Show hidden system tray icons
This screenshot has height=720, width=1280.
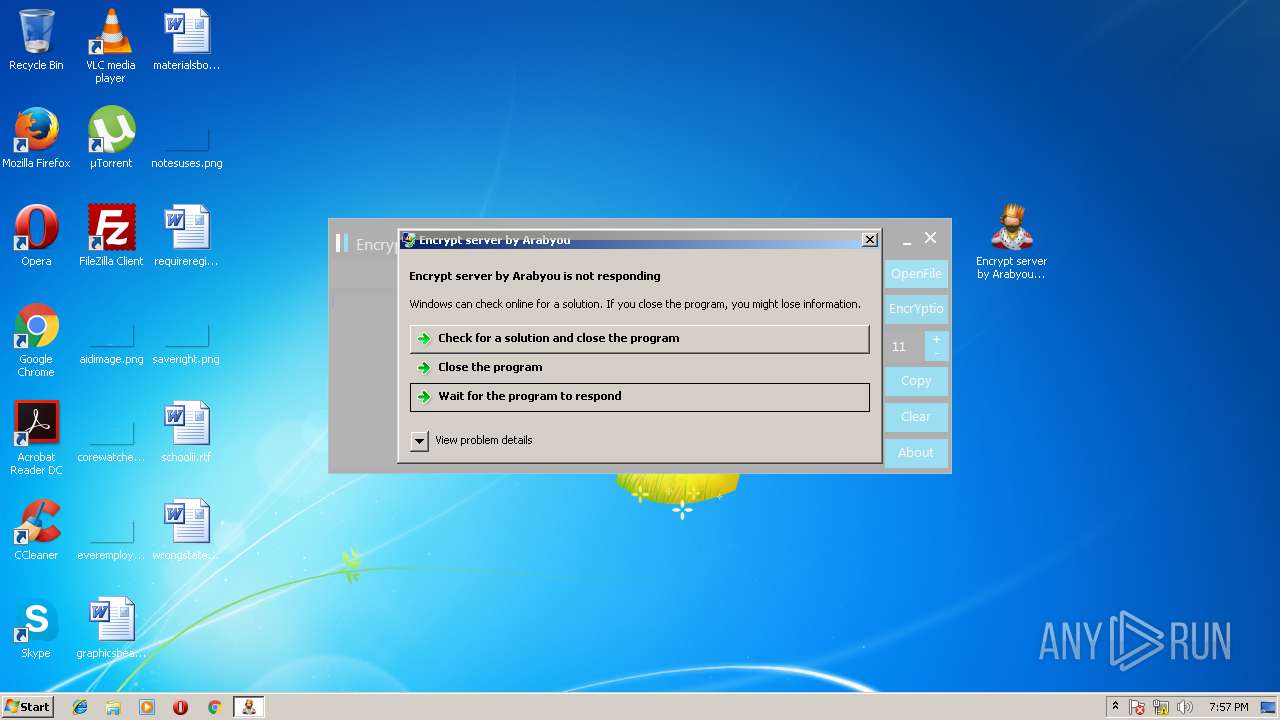click(x=1115, y=707)
